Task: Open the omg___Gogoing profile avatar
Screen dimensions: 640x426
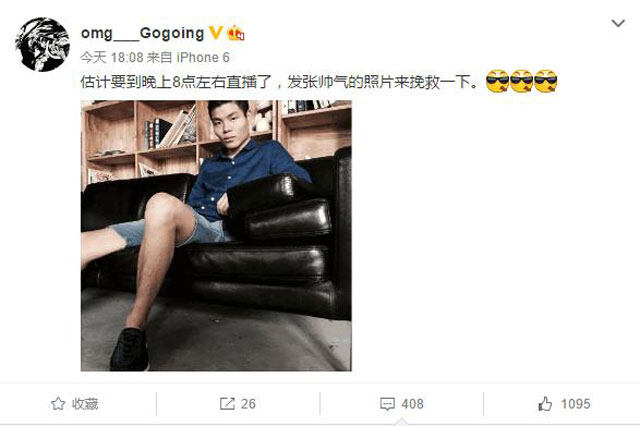Action: point(42,44)
